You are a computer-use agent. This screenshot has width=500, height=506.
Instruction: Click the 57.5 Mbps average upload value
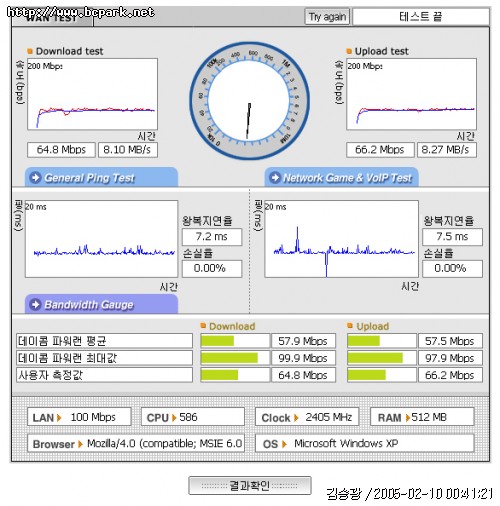tap(450, 341)
